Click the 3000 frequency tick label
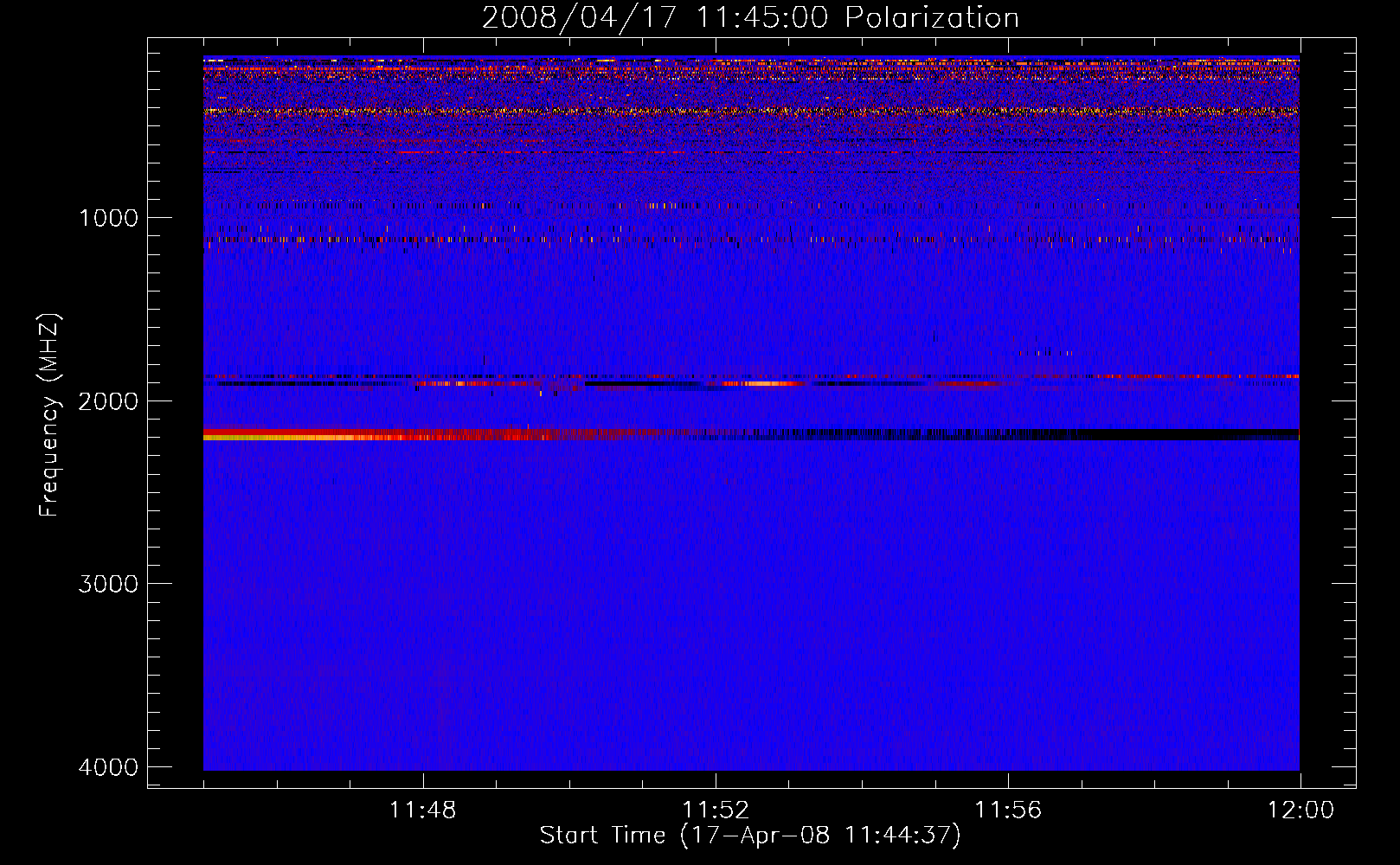Image resolution: width=1400 pixels, height=865 pixels. (x=108, y=584)
